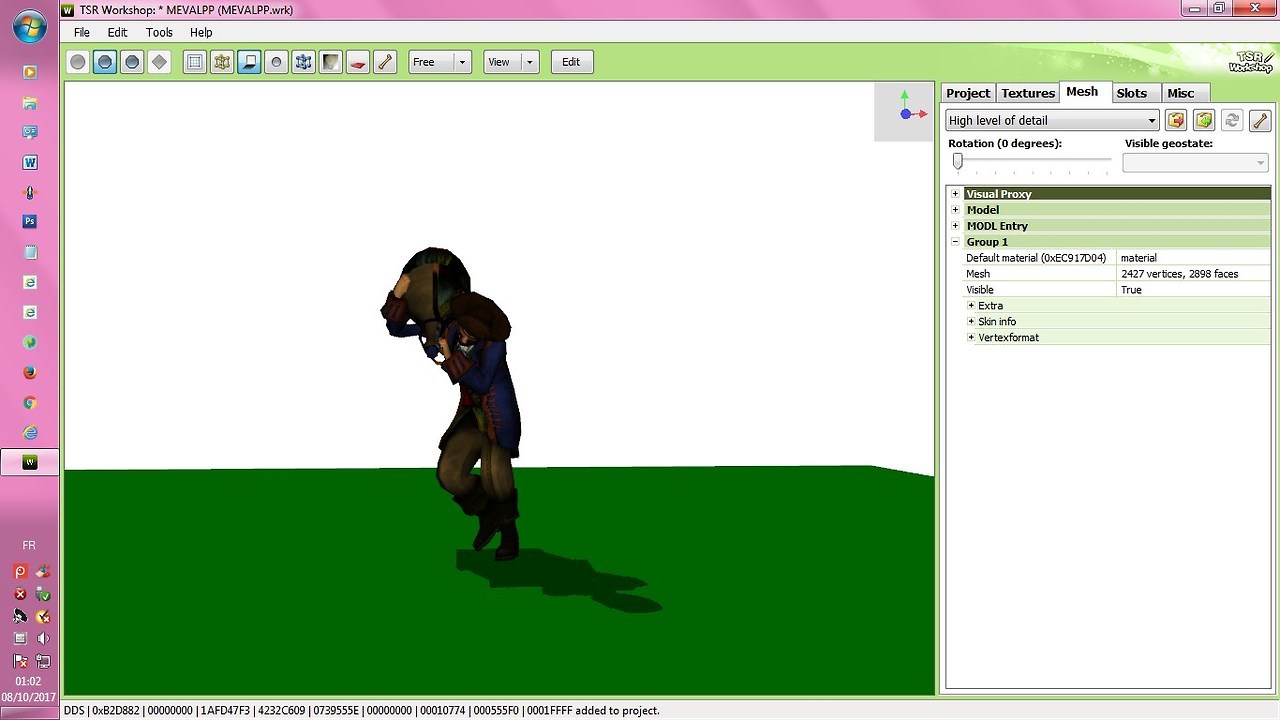Viewport: 1280px width, 720px height.
Task: Select the gray diamond shading mode button
Action: point(159,62)
